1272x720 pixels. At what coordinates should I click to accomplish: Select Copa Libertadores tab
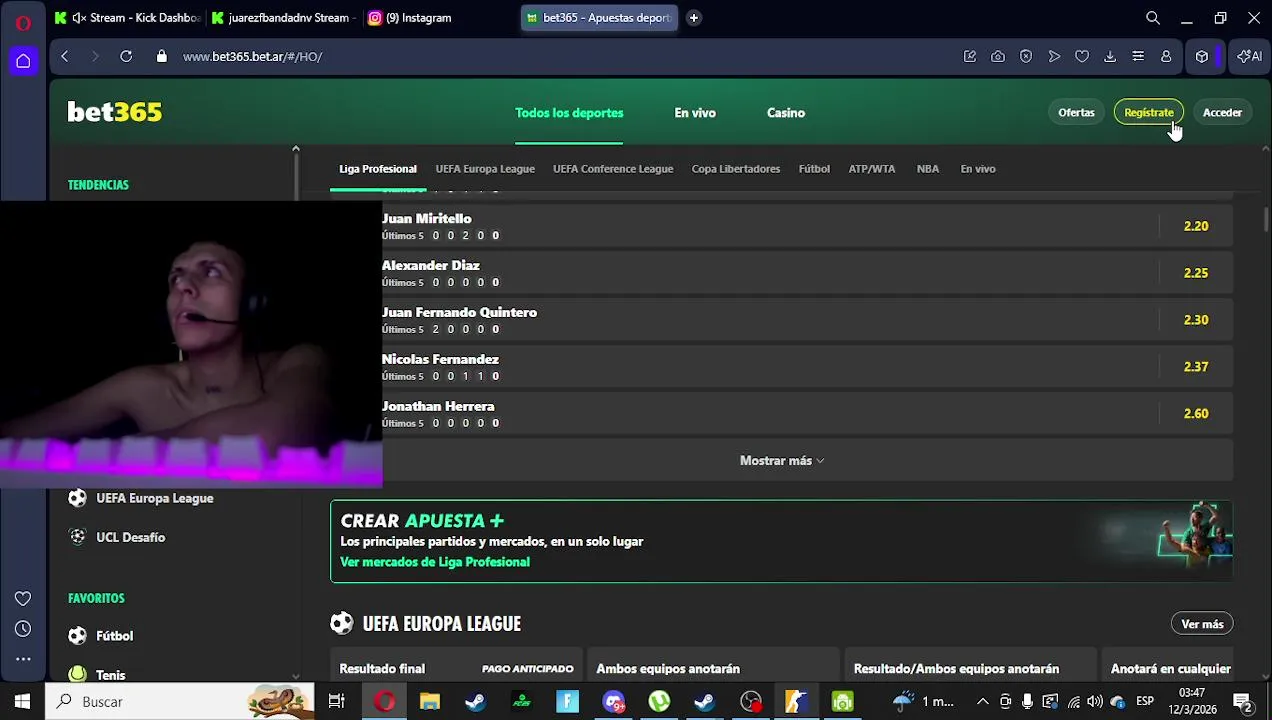coord(736,169)
